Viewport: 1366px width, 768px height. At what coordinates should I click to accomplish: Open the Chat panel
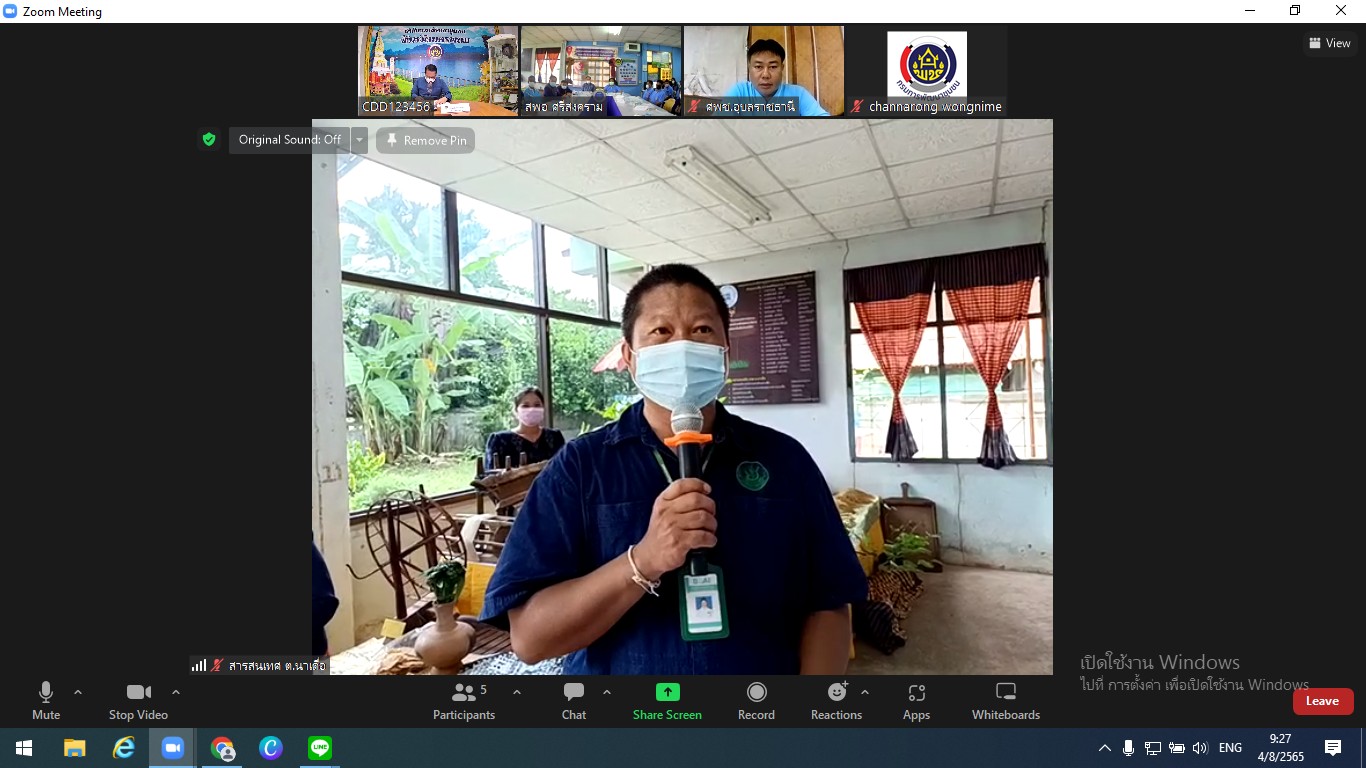574,700
